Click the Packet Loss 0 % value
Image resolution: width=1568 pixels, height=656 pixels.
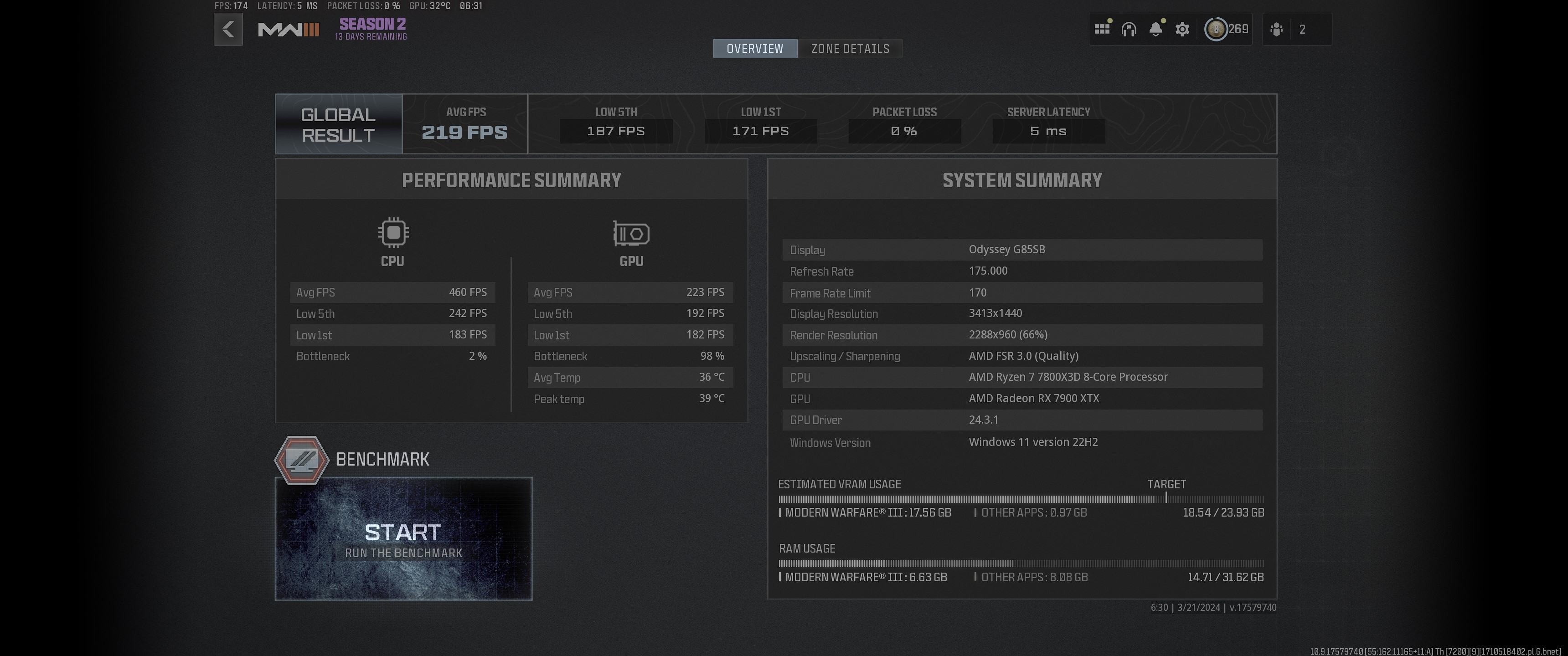[904, 132]
